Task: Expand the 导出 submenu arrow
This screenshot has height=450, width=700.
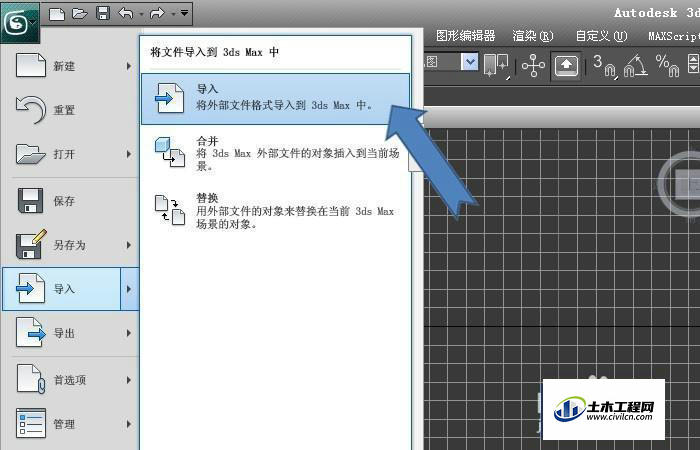Action: [129, 333]
